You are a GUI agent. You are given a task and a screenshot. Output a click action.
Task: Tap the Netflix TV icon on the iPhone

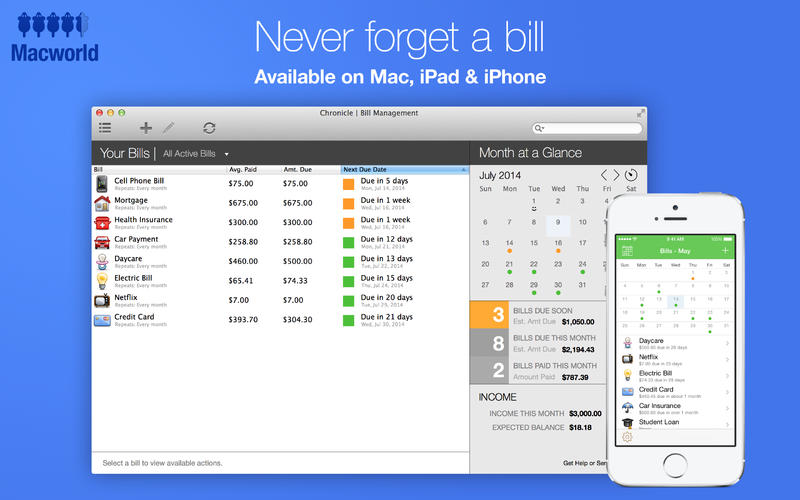click(x=628, y=359)
